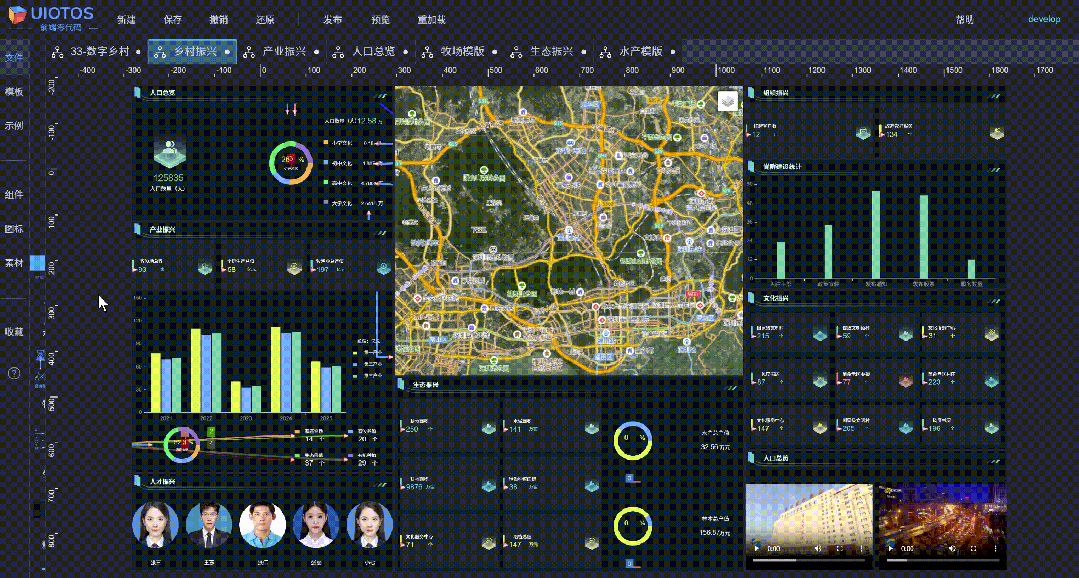1079x578 pixels.
Task: Click the 2022 label on bar chart
Action: (206, 418)
